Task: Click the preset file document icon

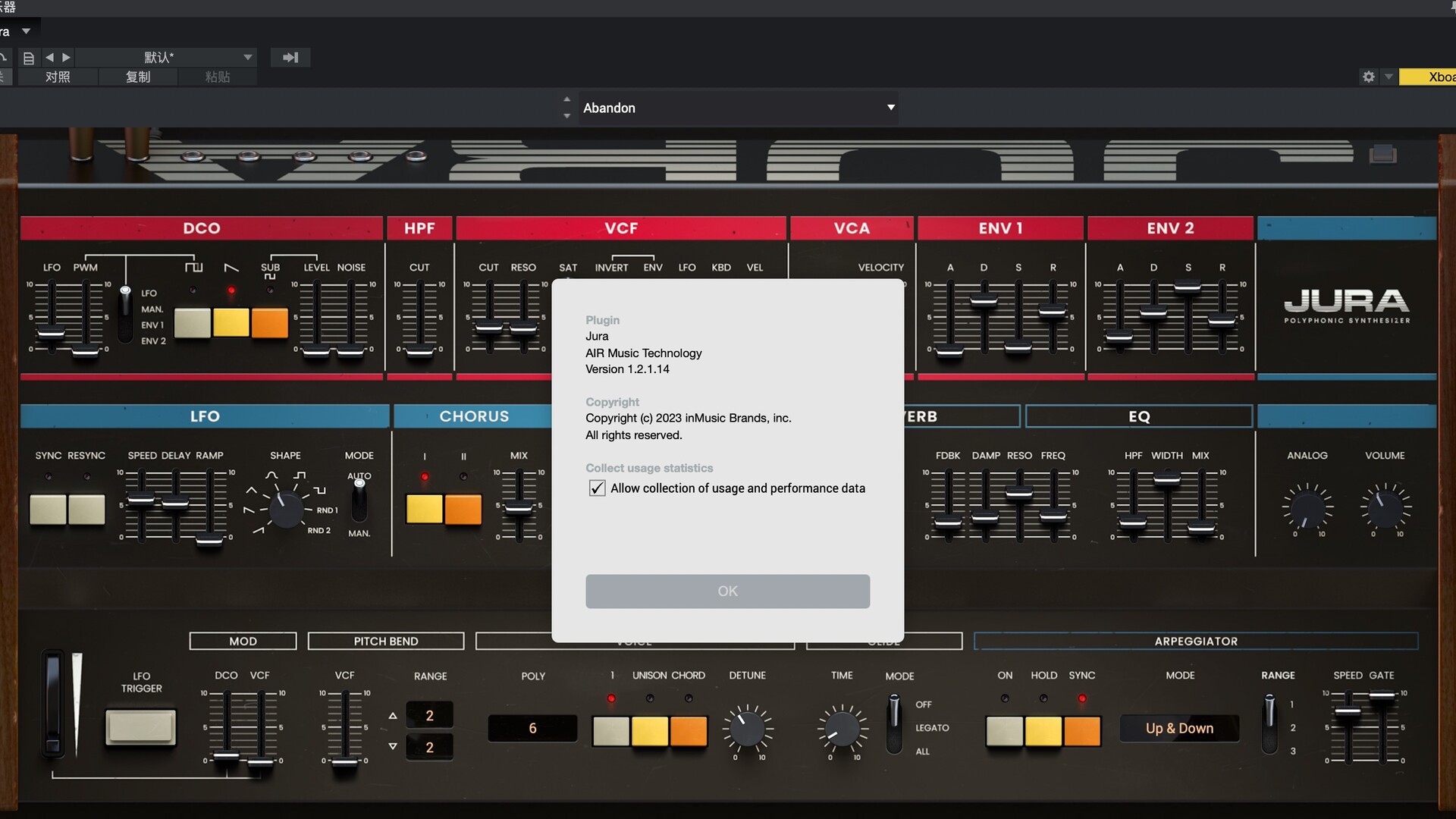Action: click(29, 58)
